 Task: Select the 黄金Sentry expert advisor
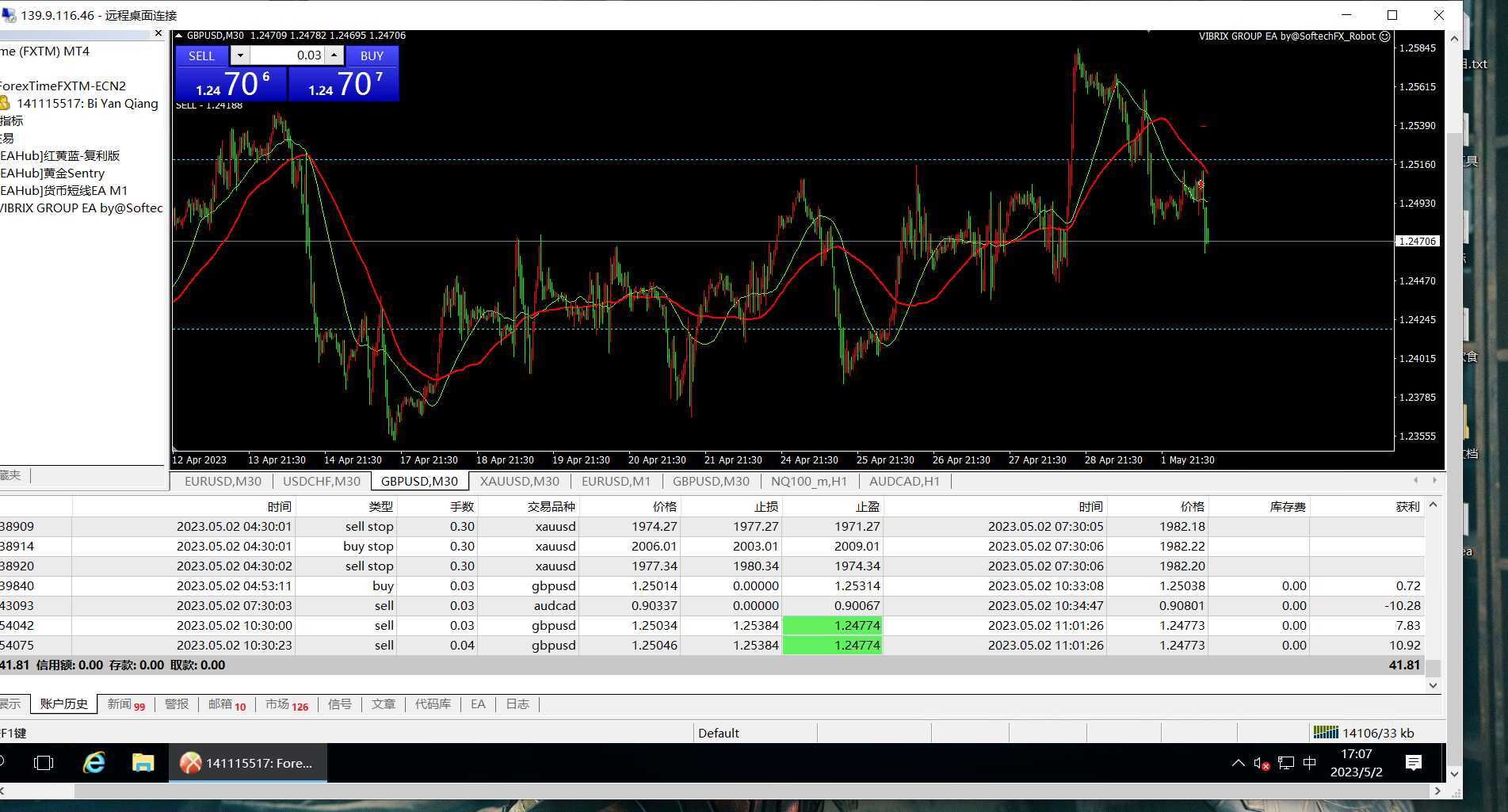click(x=52, y=173)
